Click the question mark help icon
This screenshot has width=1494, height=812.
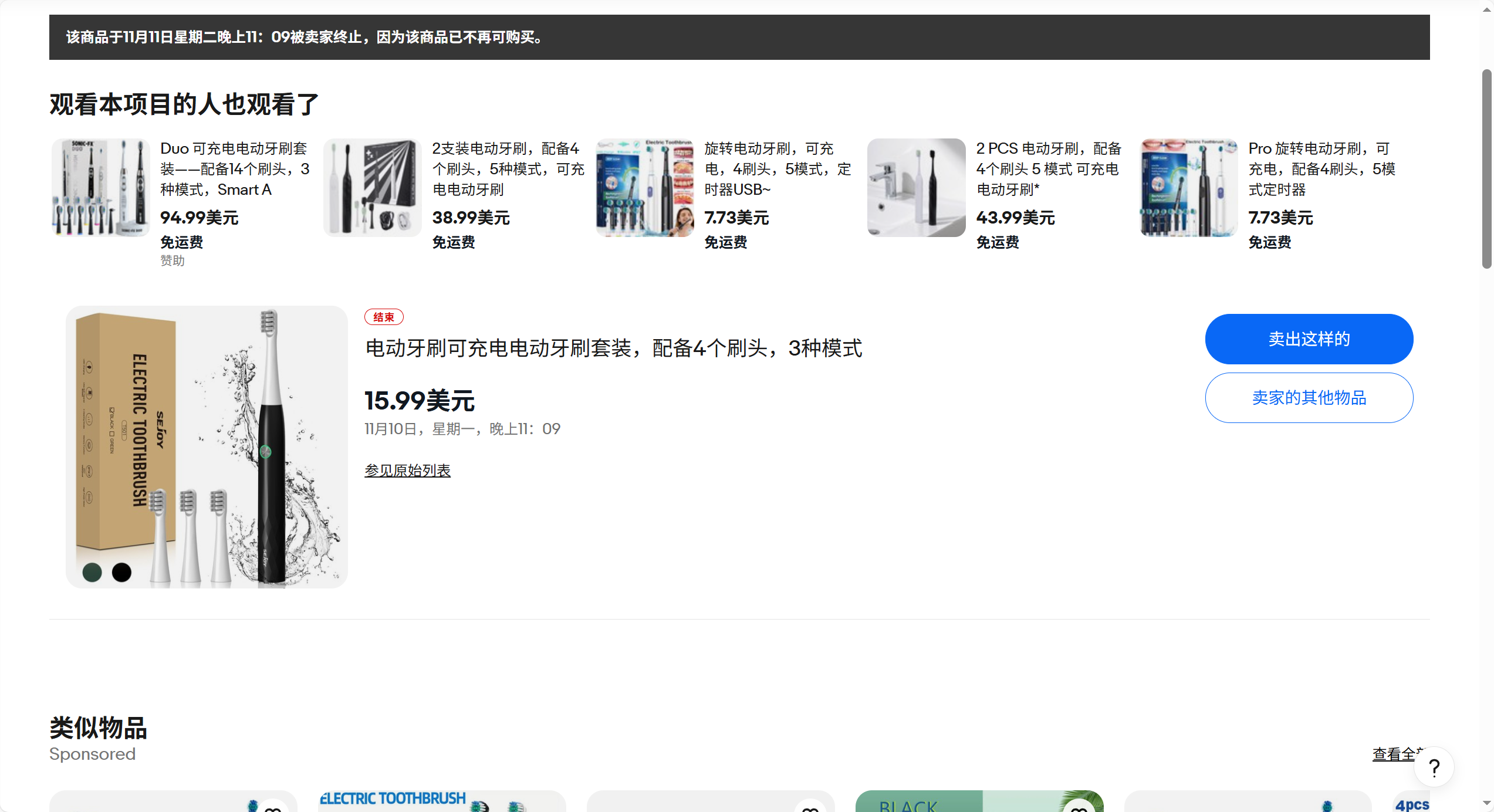tap(1434, 767)
